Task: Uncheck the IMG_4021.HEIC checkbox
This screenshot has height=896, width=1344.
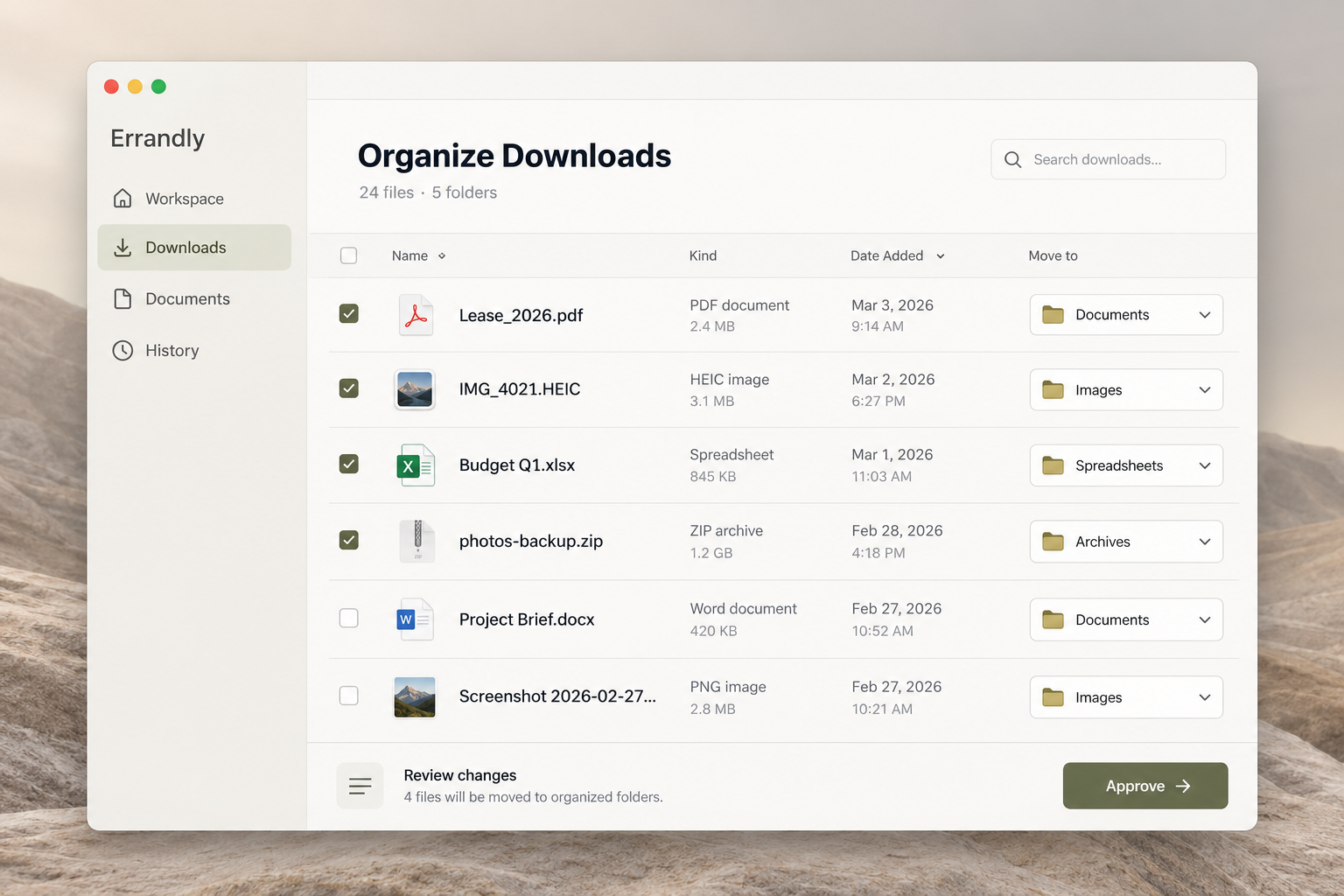Action: pyautogui.click(x=348, y=388)
